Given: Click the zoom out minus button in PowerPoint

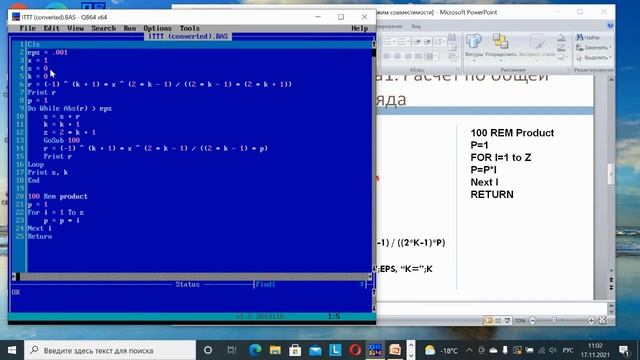Looking at the screenshot, I should [532, 321].
